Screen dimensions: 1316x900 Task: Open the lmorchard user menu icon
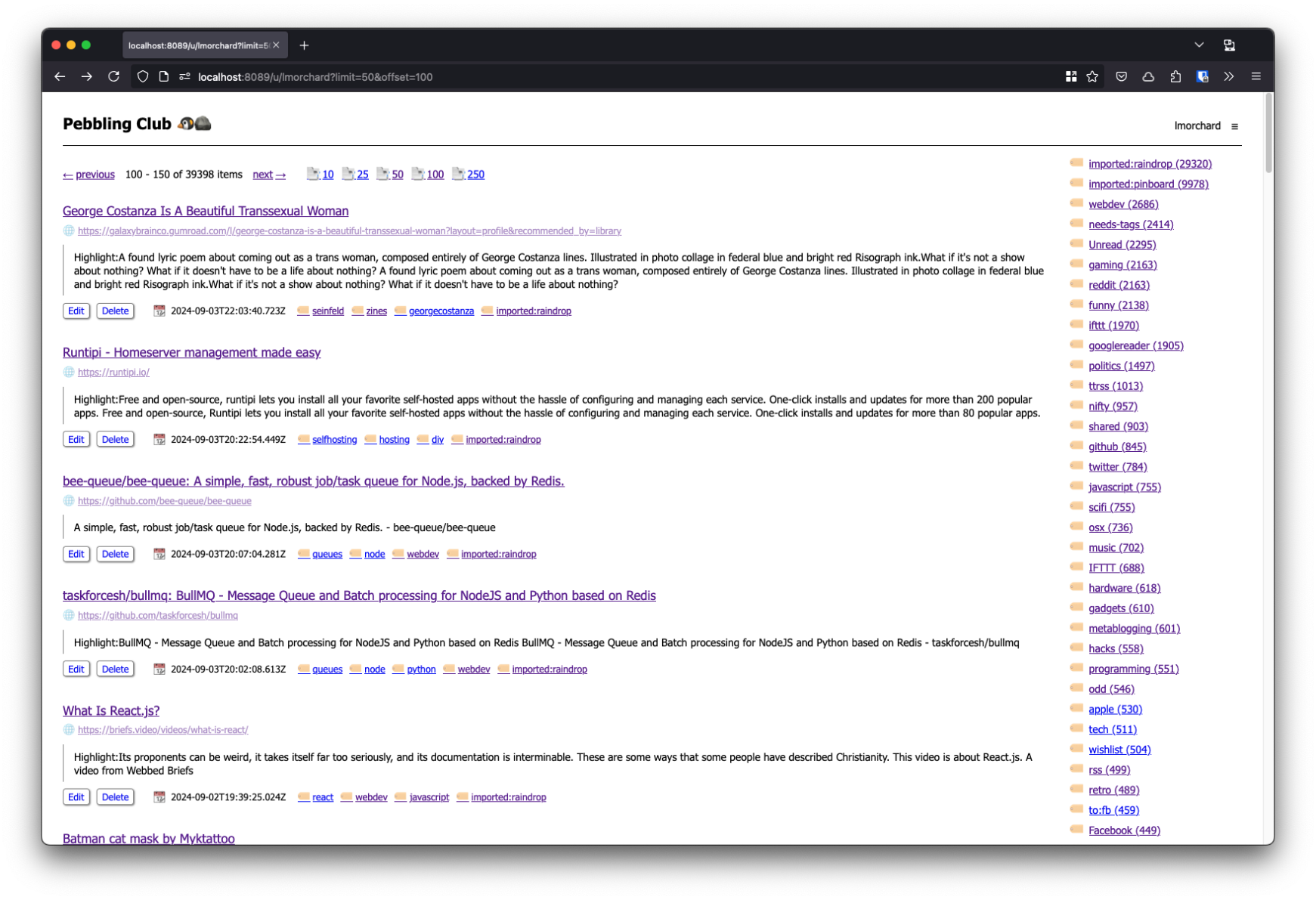tap(1234, 126)
